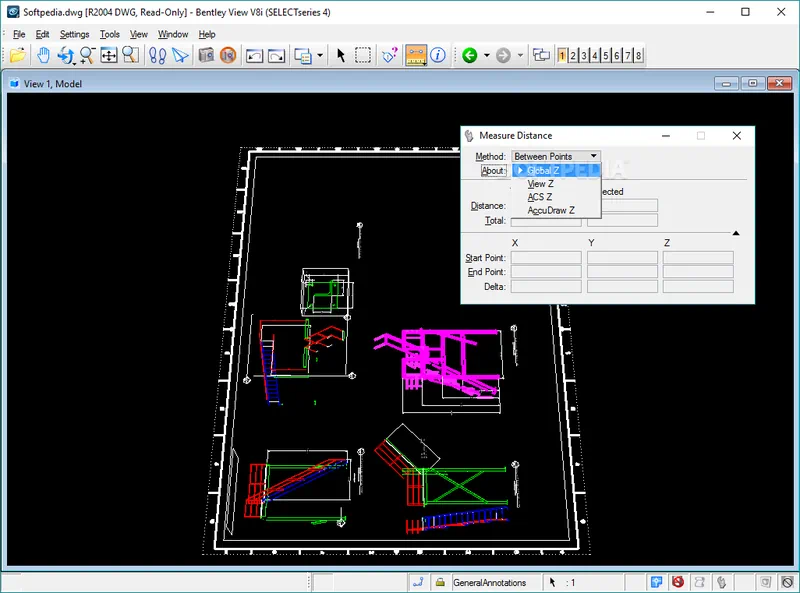Choose View Z in the About list
This screenshot has height=593, width=800.
[x=557, y=184]
